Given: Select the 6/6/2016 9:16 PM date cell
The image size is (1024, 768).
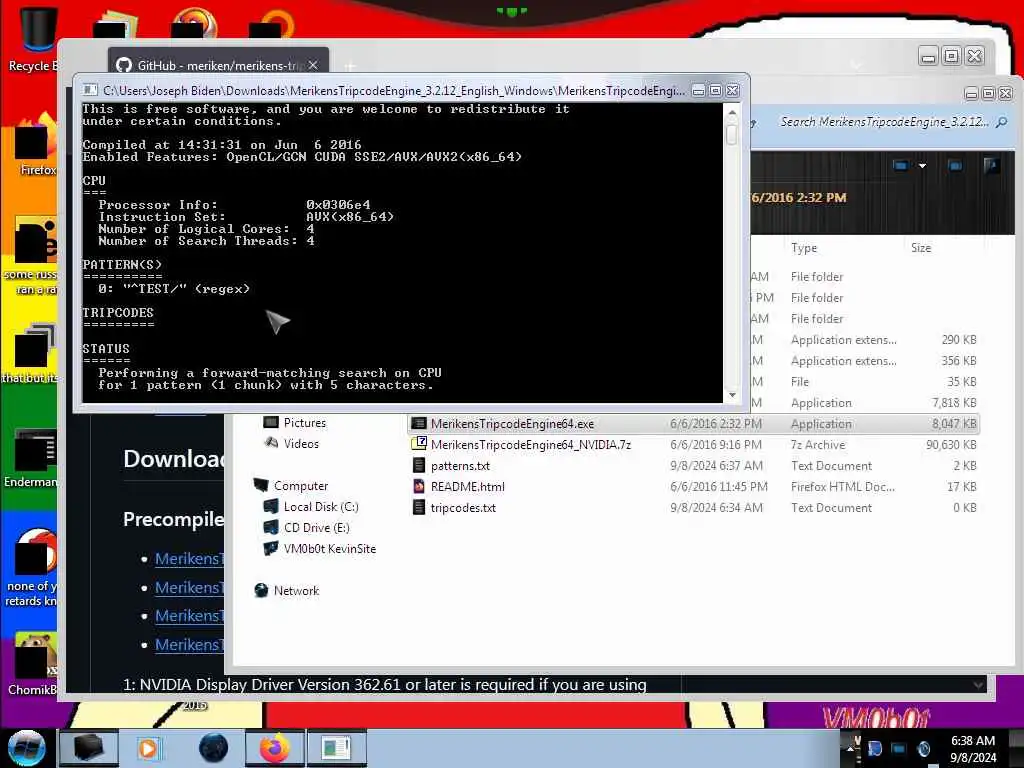Looking at the screenshot, I should [x=716, y=445].
